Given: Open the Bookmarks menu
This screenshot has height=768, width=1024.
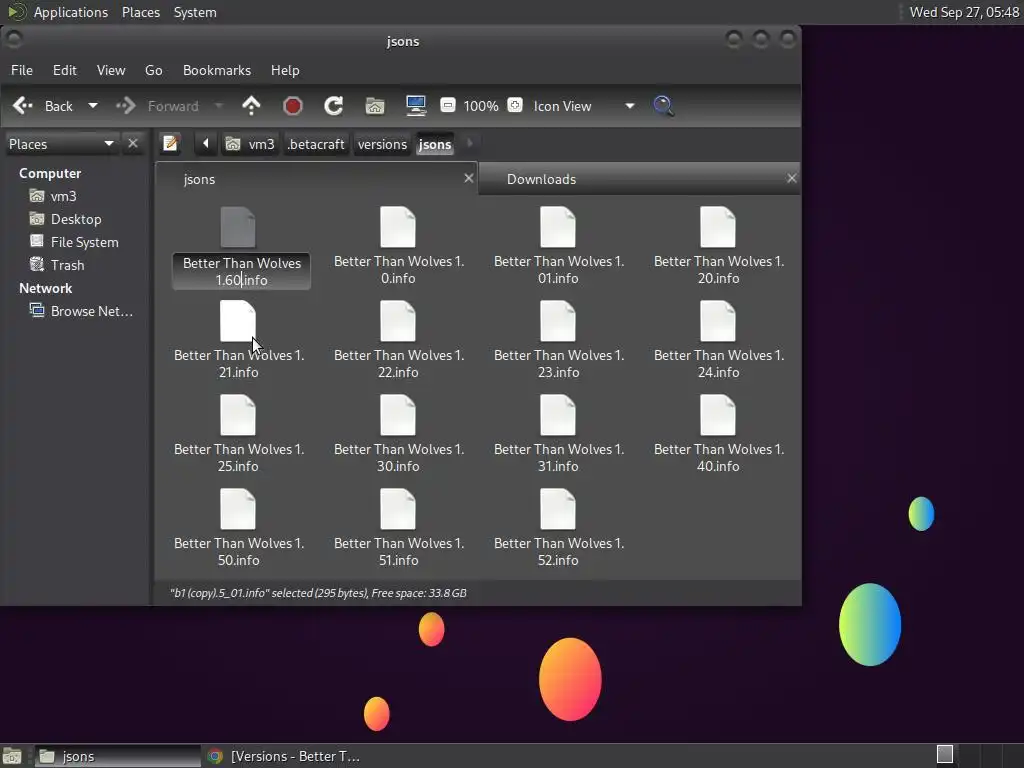Looking at the screenshot, I should [x=217, y=70].
